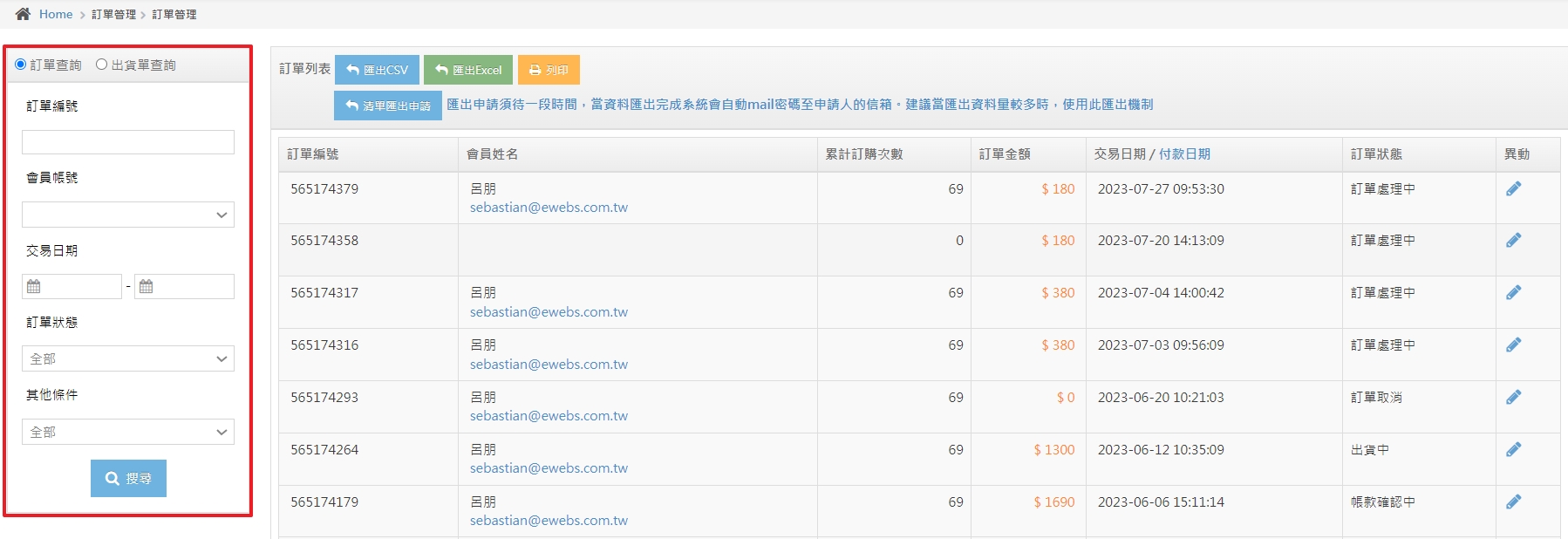Click the 交易日期 end date field
This screenshot has height=539, width=1568.
[x=184, y=286]
